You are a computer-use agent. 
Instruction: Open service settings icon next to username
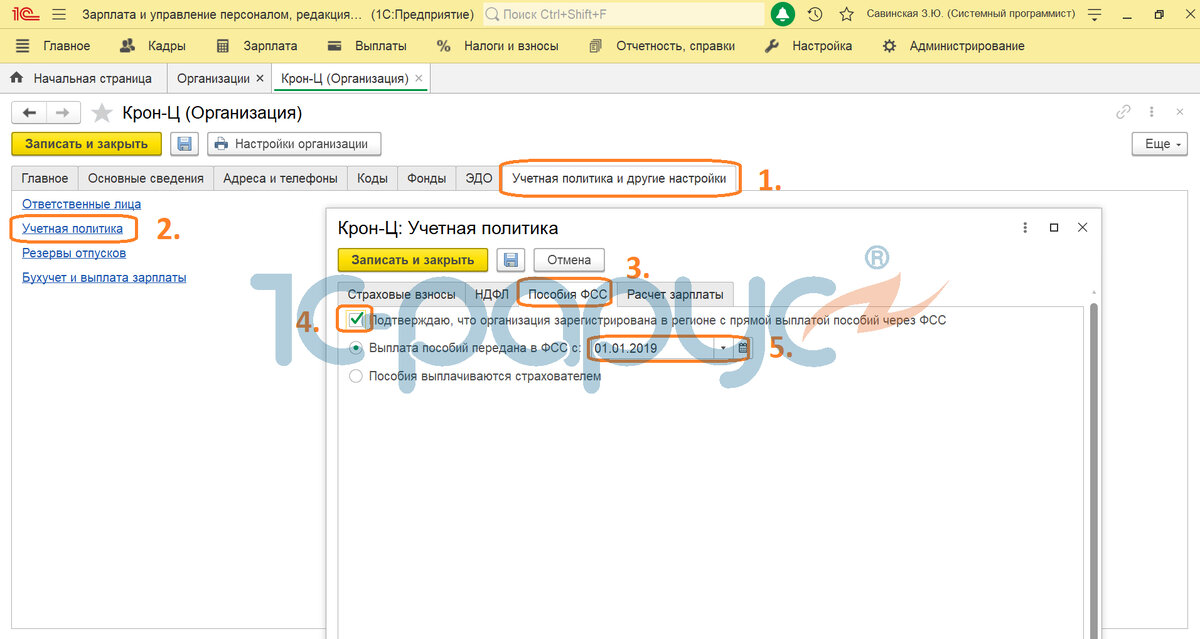click(x=1095, y=14)
